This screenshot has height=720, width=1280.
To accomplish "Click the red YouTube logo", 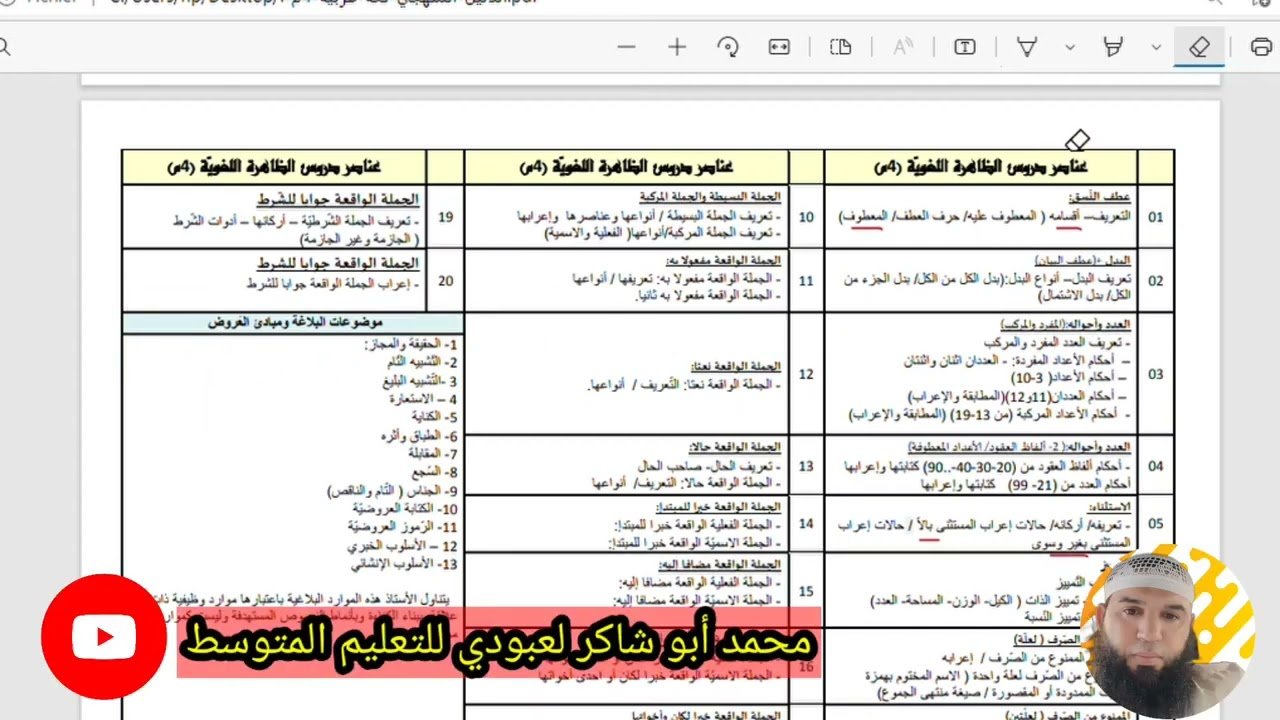I will tap(104, 637).
